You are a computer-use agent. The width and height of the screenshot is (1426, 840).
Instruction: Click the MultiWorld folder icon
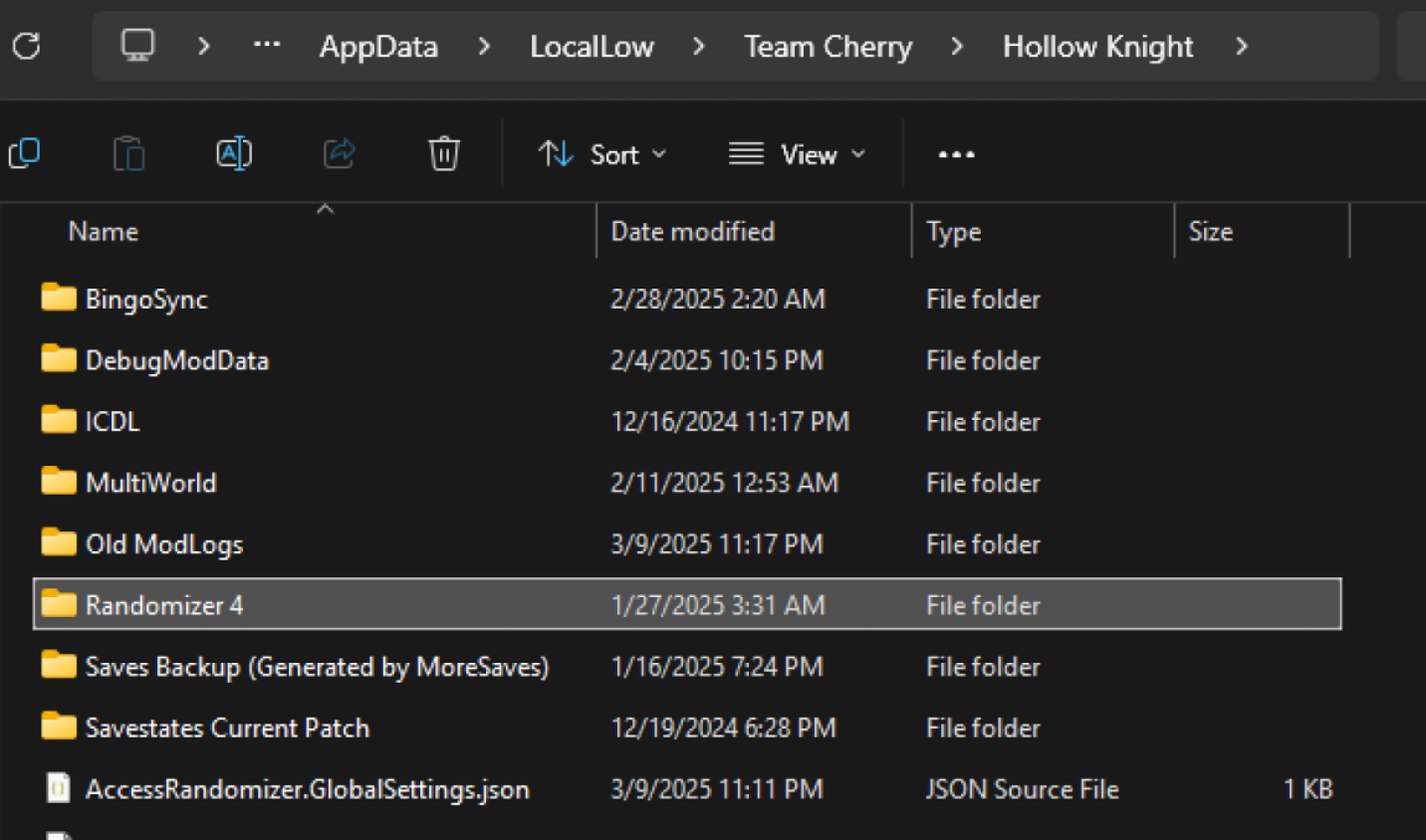pos(59,482)
